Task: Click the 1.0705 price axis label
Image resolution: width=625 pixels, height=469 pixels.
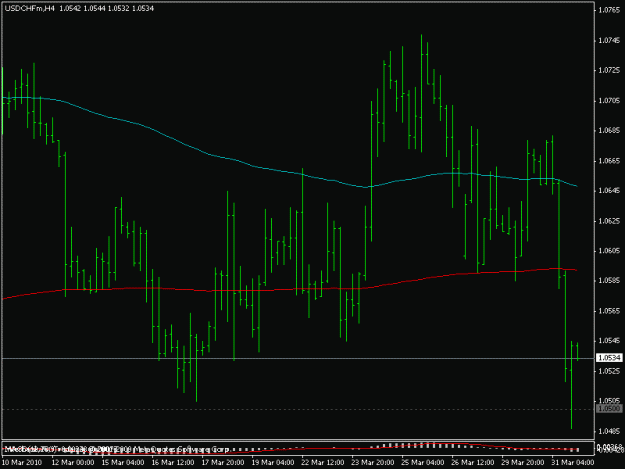Action: point(609,100)
